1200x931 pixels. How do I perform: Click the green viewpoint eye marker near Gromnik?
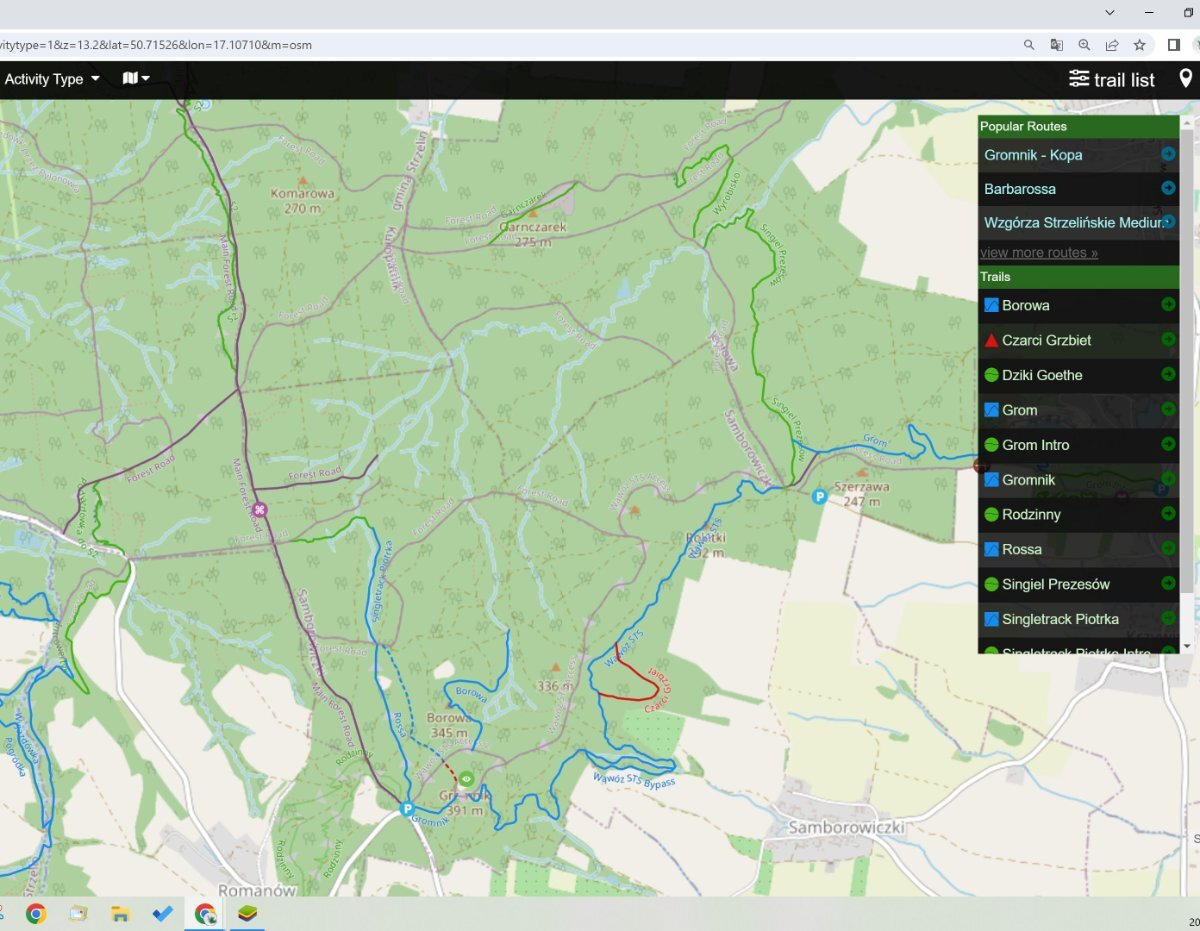point(466,779)
